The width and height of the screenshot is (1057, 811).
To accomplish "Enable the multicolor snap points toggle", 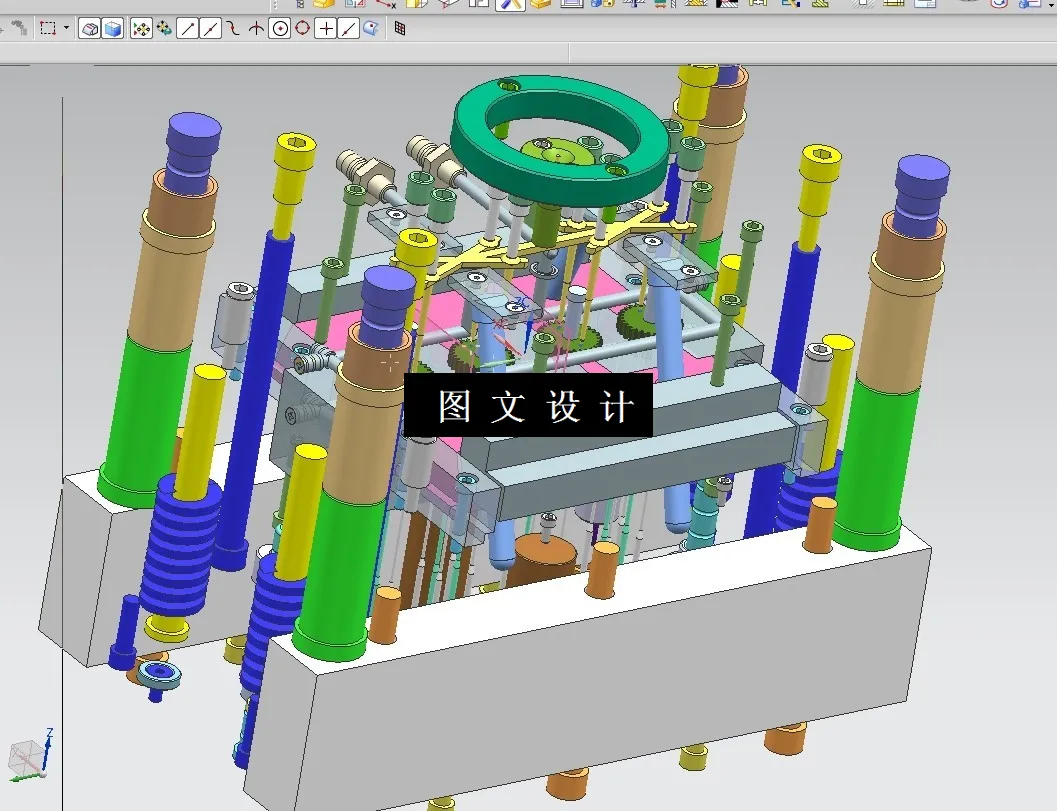I will click(141, 28).
